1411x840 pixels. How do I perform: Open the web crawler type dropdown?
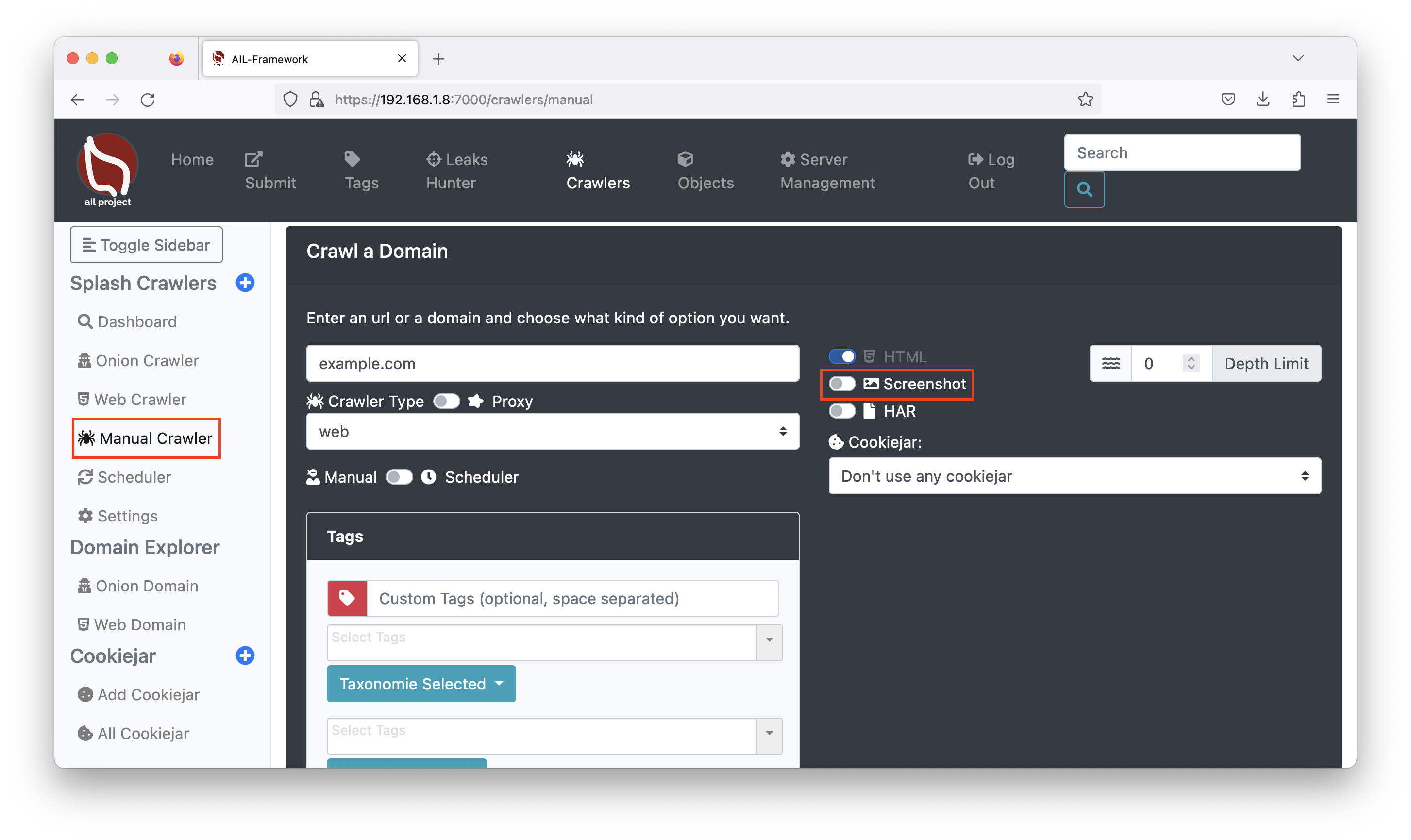(553, 431)
